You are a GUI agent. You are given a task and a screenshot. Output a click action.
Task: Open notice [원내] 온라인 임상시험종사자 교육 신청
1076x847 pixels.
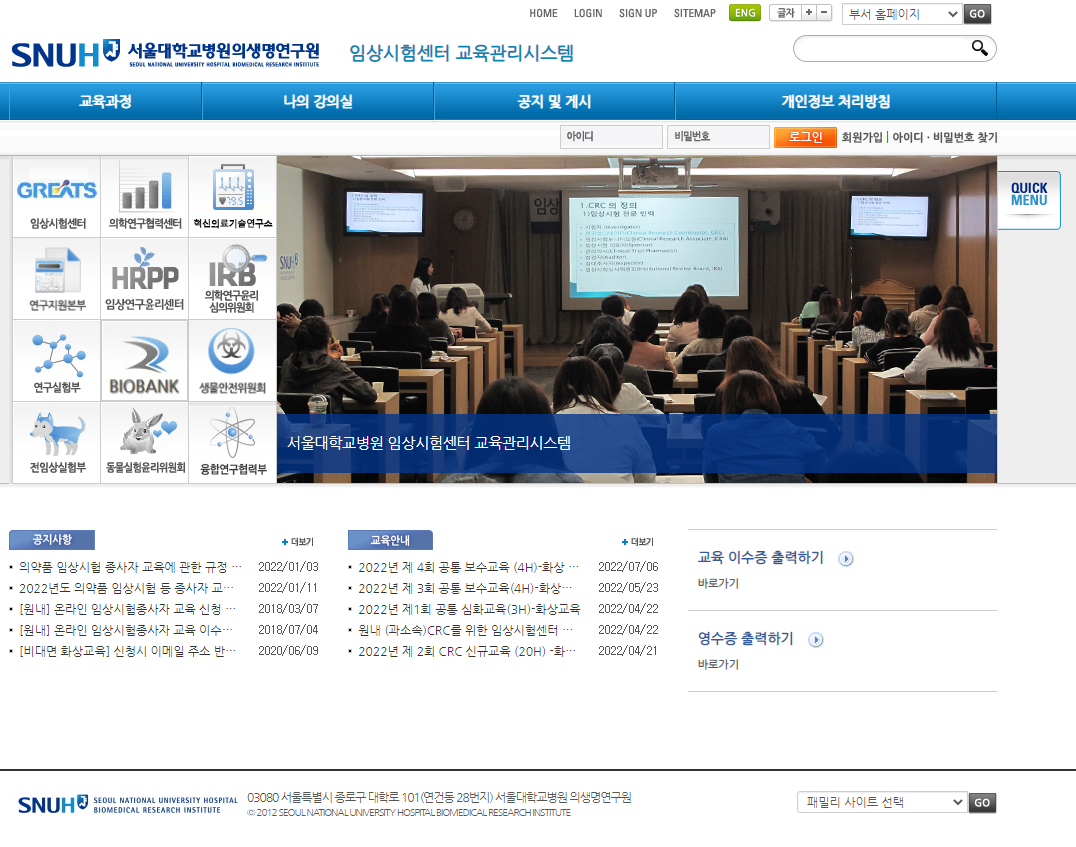pyautogui.click(x=127, y=609)
